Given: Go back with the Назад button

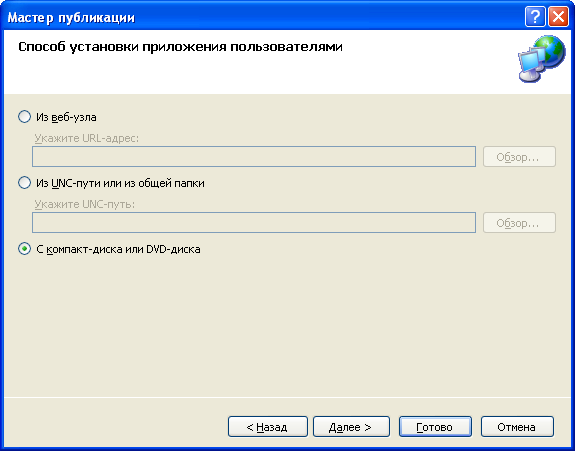Looking at the screenshot, I should coord(267,427).
